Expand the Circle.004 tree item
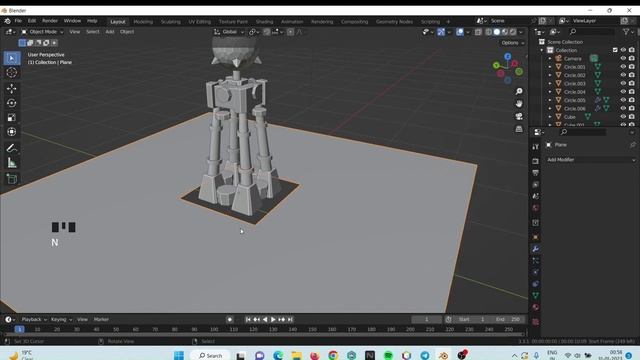Viewport: 640px width, 360px height. point(550,92)
